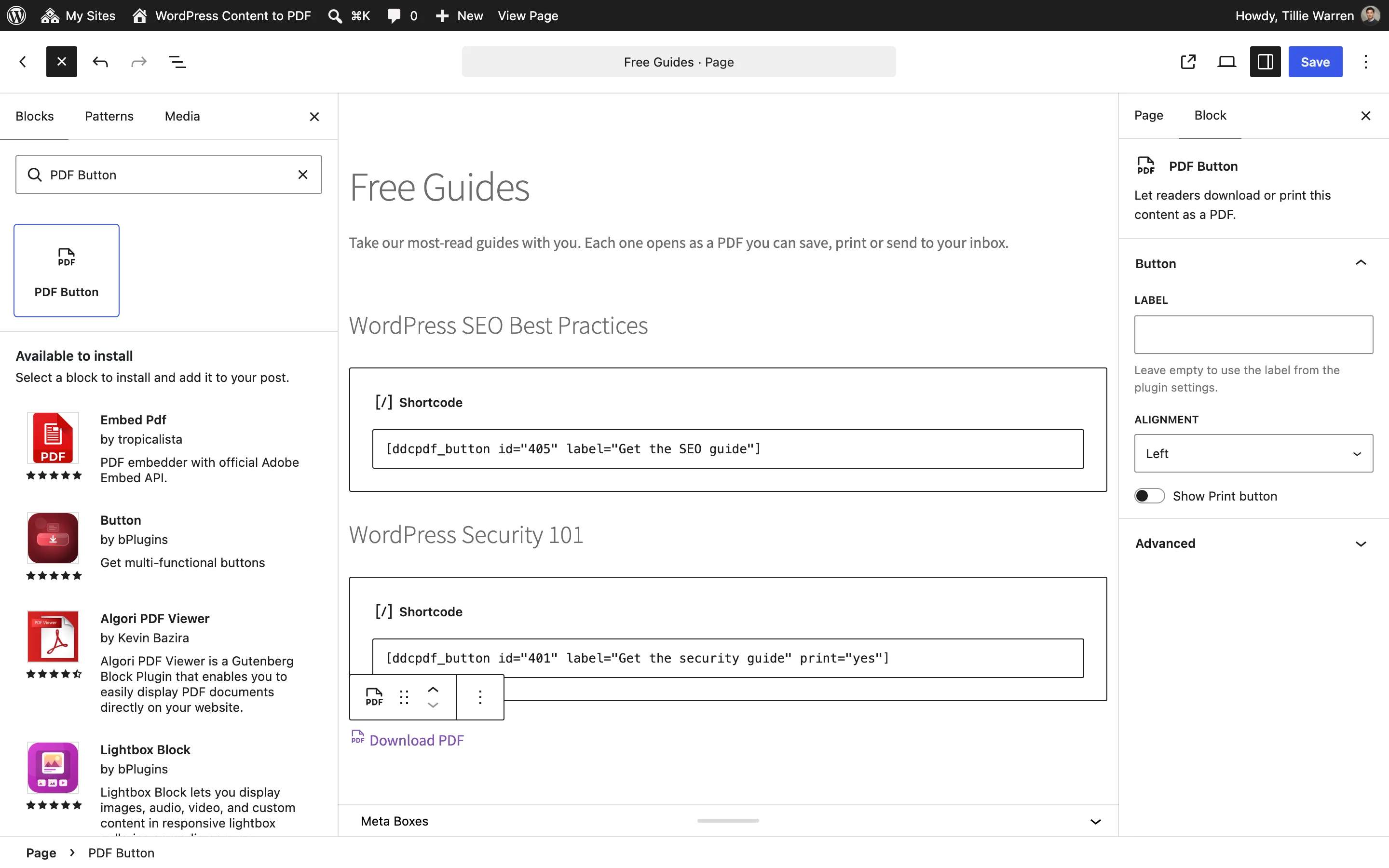Open the device preview options

click(1226, 62)
